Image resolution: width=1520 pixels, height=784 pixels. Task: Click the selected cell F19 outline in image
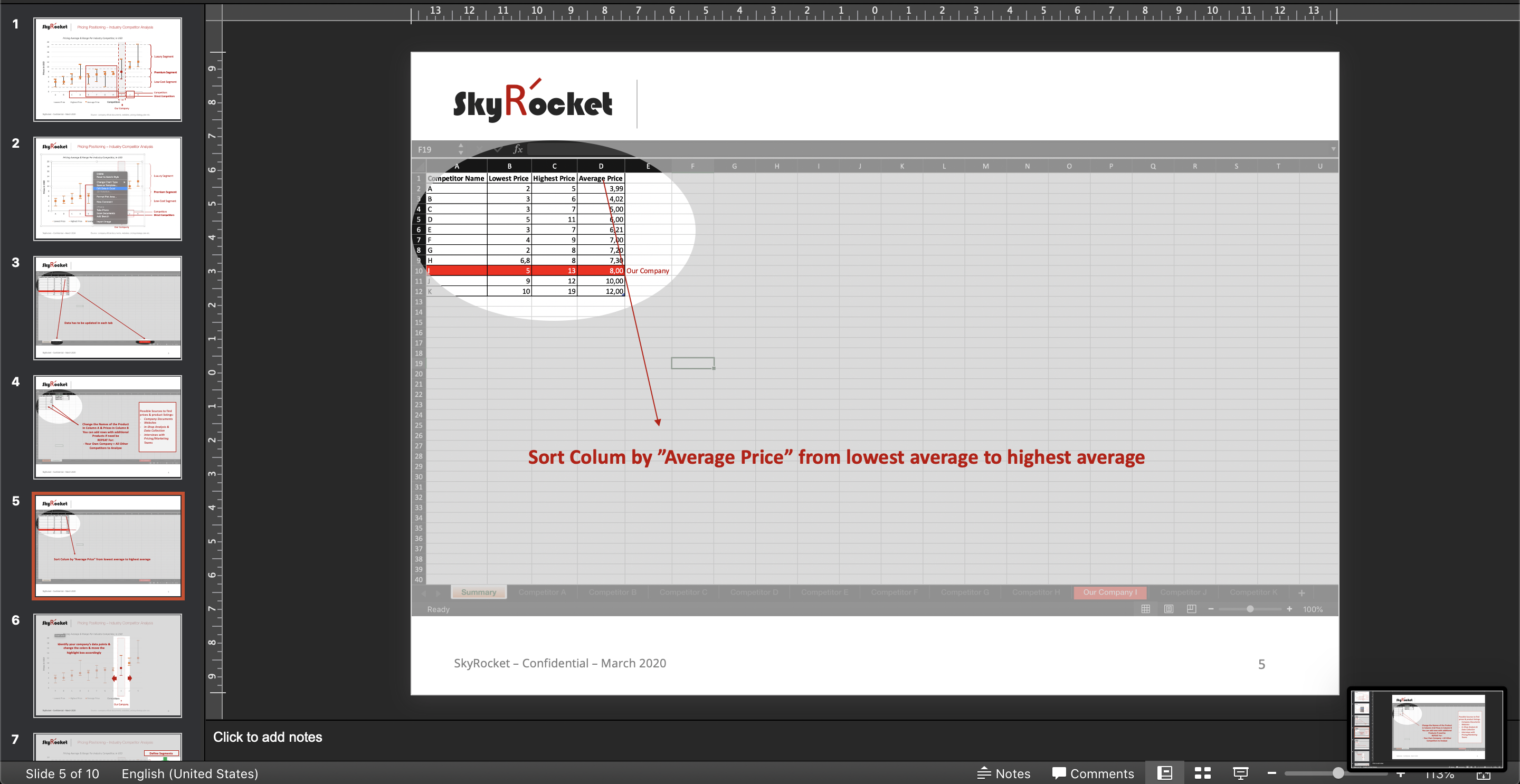[x=693, y=364]
